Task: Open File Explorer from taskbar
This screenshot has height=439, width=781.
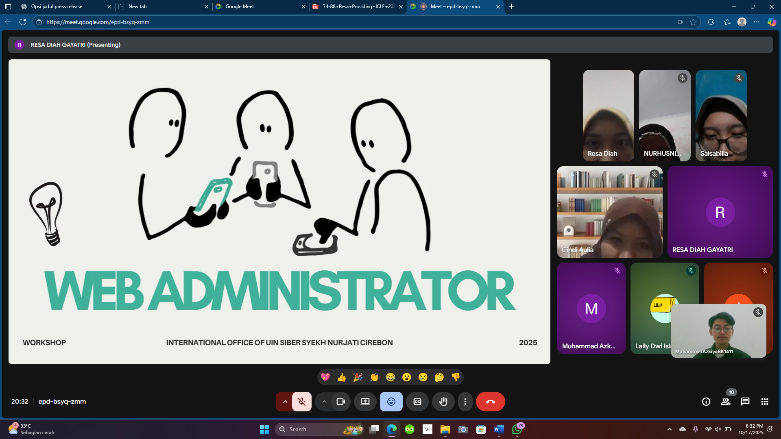Action: tap(445, 429)
